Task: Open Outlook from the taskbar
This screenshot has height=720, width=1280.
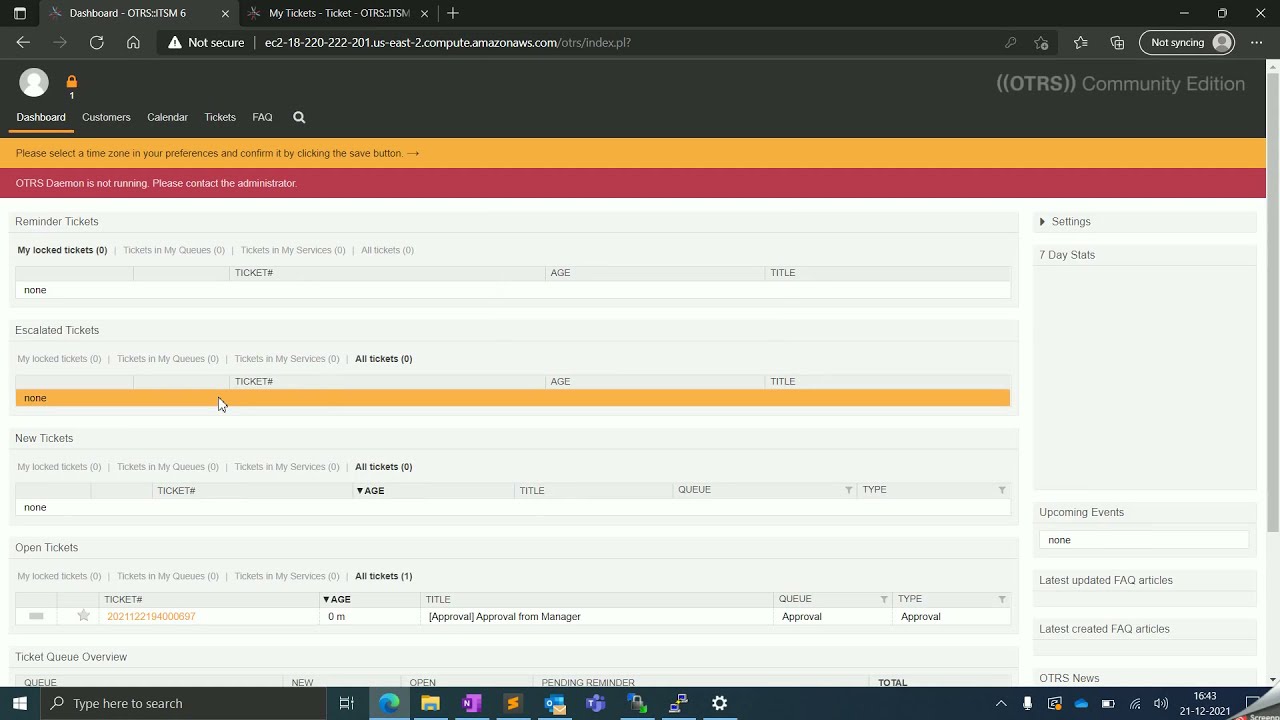Action: pos(554,703)
